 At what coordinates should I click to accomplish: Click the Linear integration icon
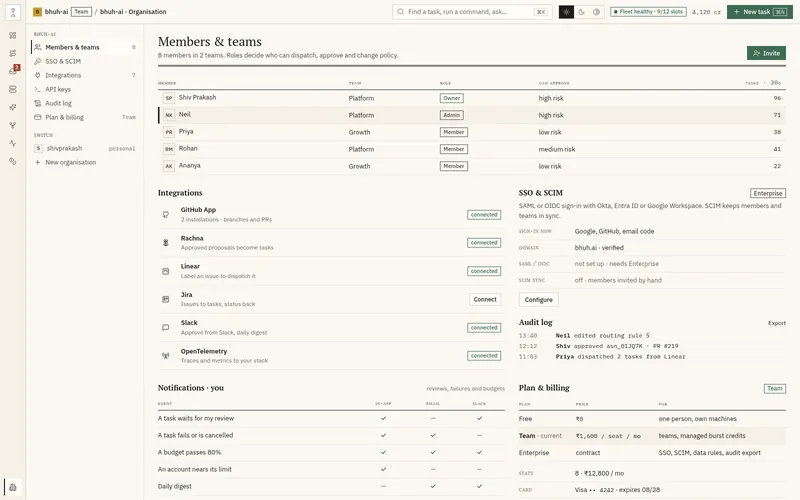166,271
